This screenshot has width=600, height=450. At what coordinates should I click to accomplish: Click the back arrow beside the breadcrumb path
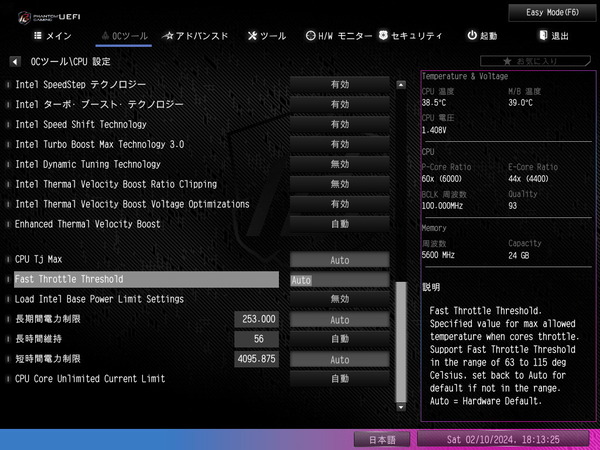[x=15, y=61]
